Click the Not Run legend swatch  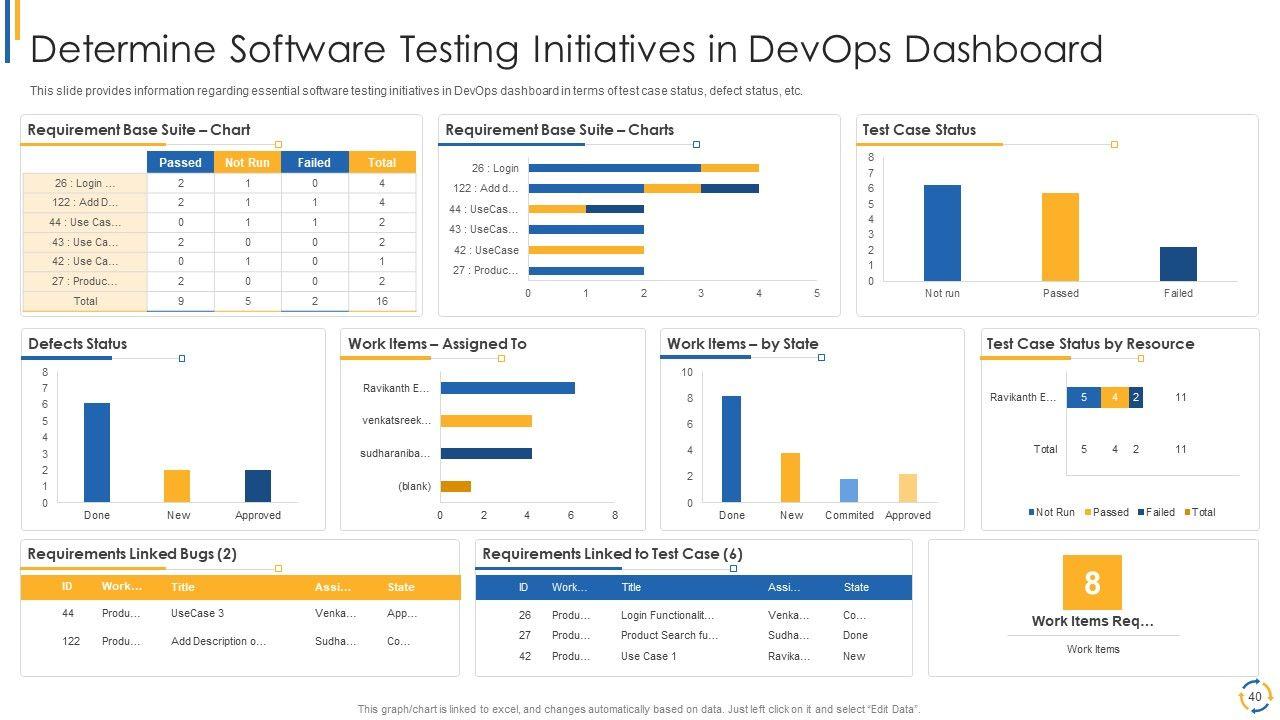(x=1032, y=513)
